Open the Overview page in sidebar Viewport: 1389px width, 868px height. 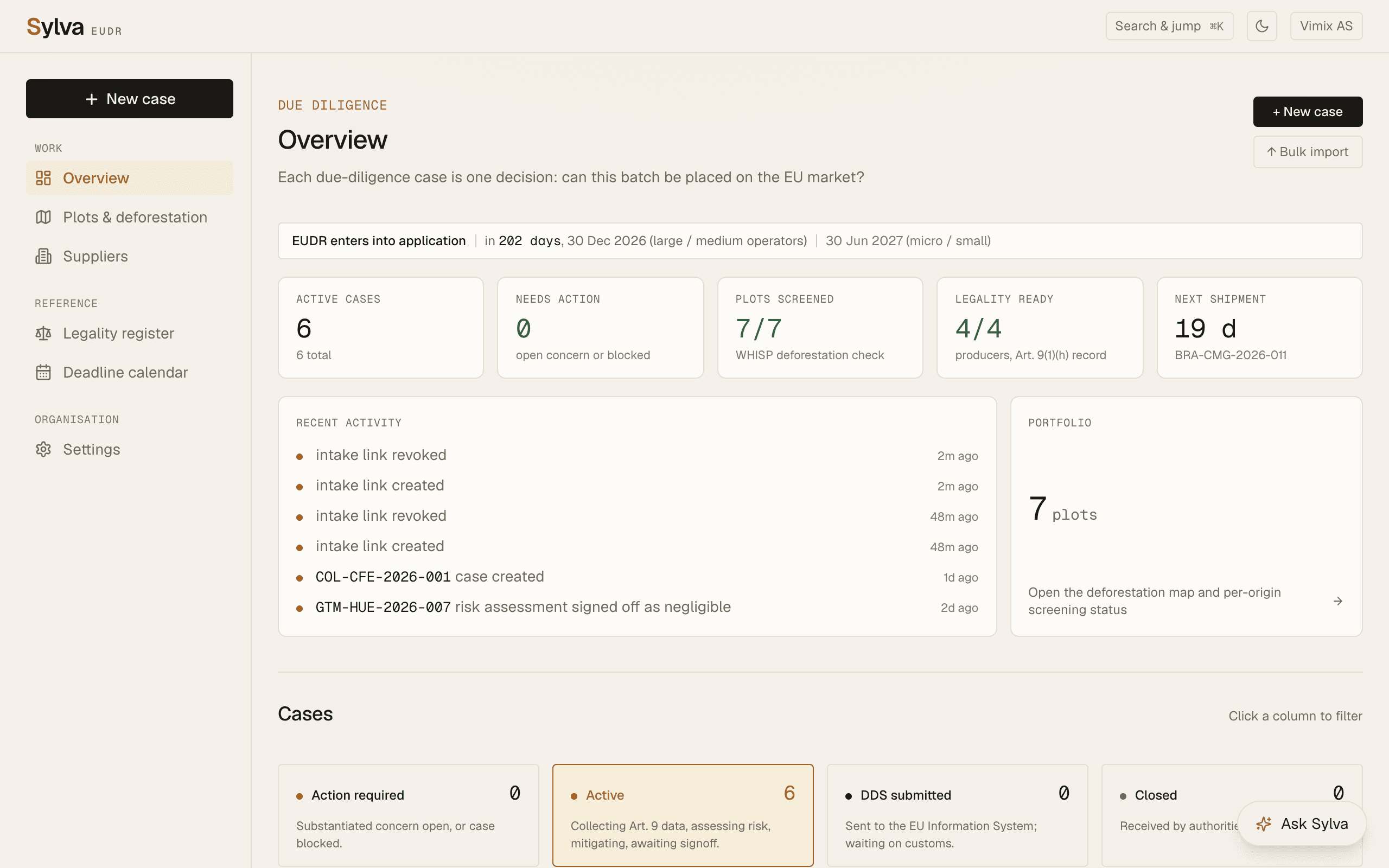click(129, 178)
